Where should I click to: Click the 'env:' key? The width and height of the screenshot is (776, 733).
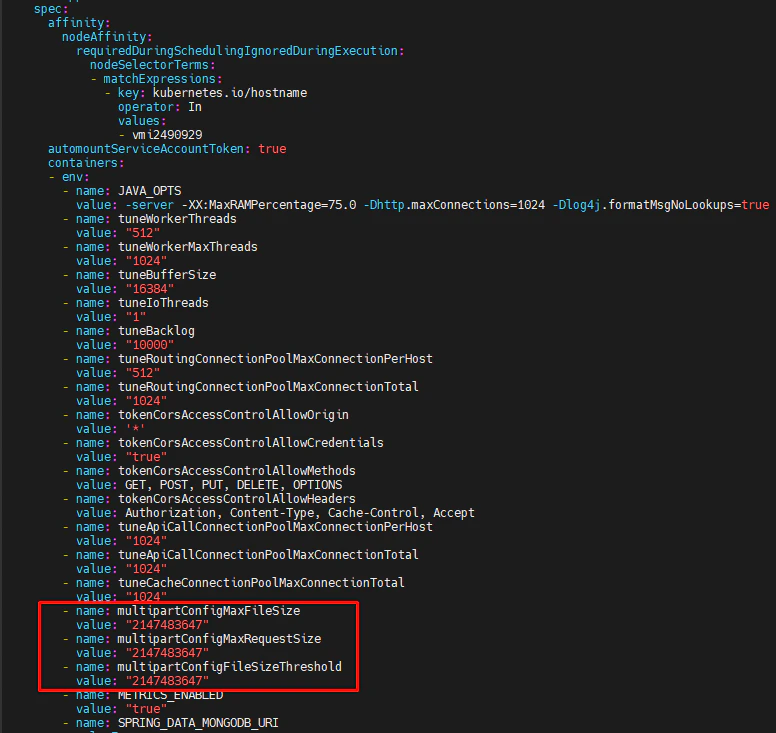click(x=75, y=177)
